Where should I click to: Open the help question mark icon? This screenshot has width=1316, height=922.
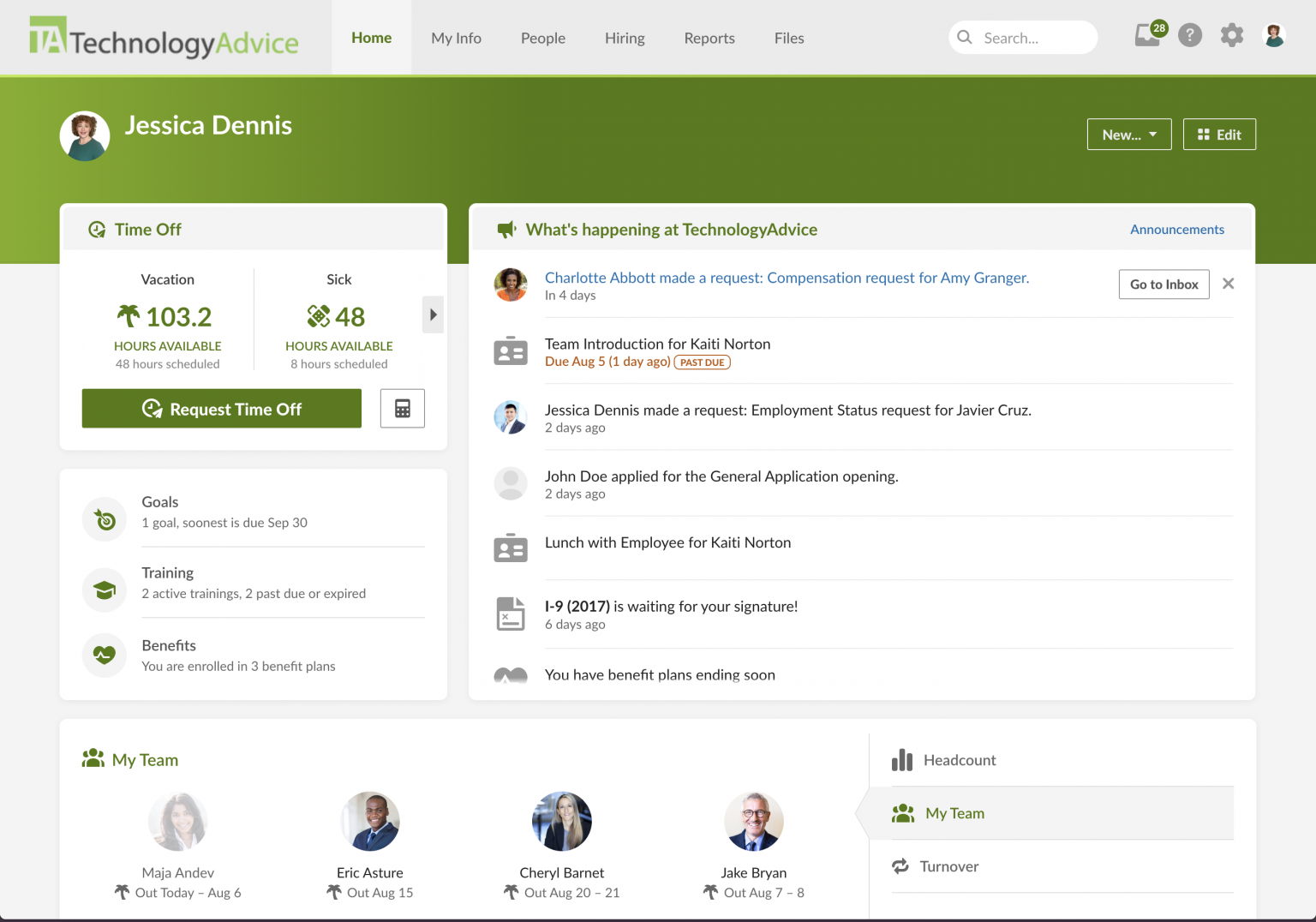[x=1190, y=35]
